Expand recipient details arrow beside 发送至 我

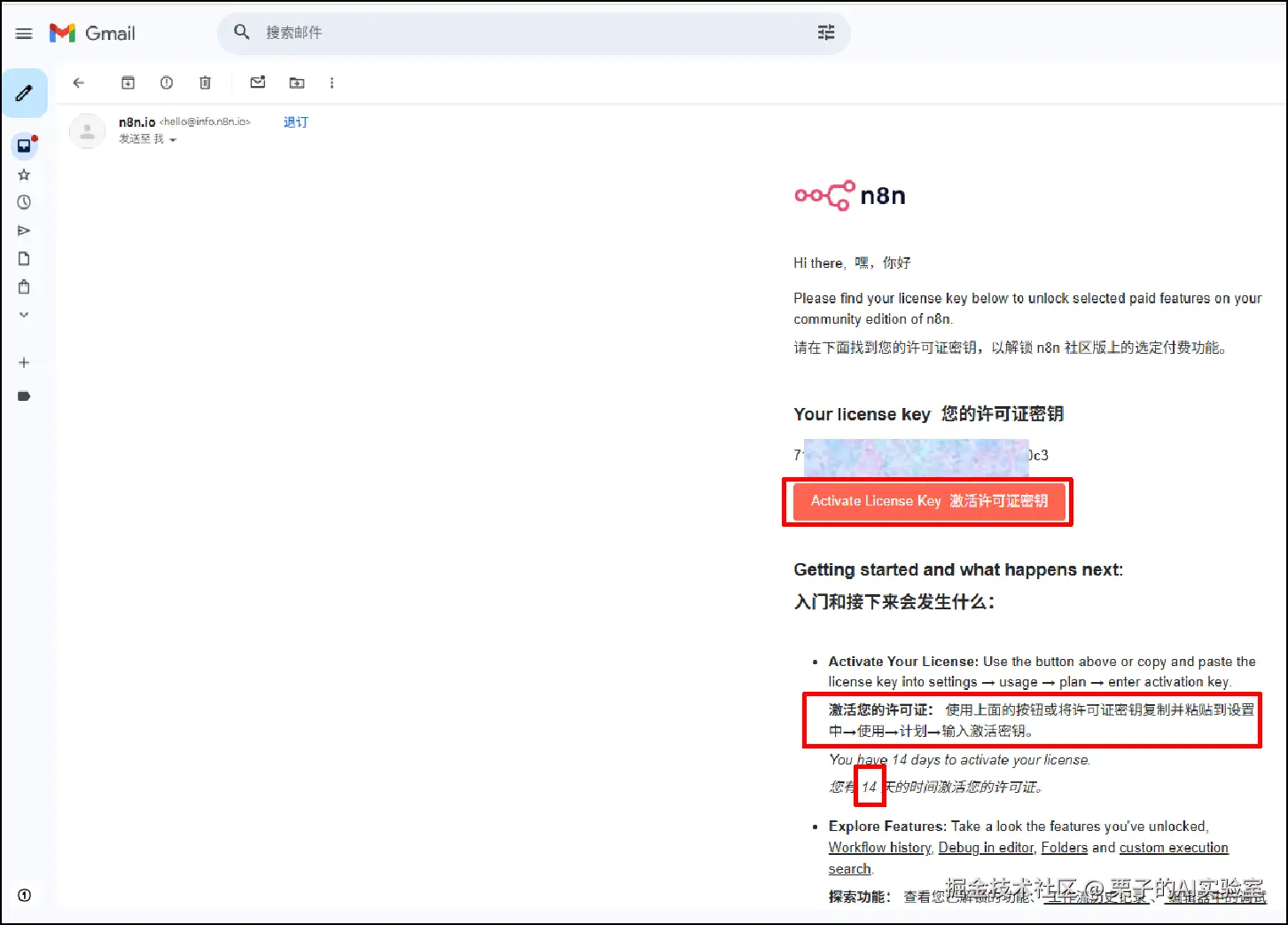click(x=173, y=140)
